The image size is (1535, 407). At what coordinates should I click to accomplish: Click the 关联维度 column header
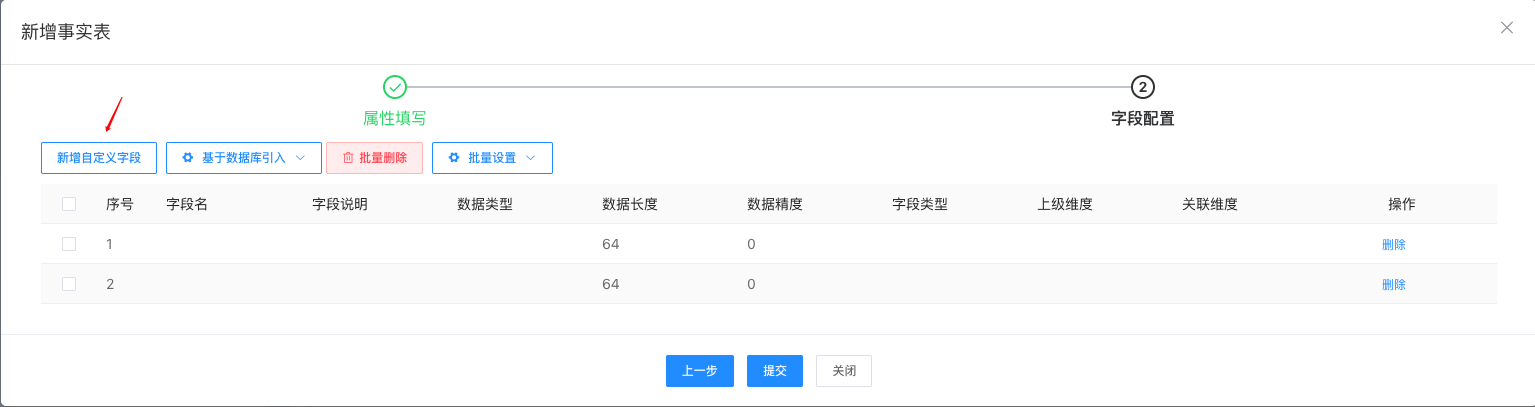coord(1210,204)
